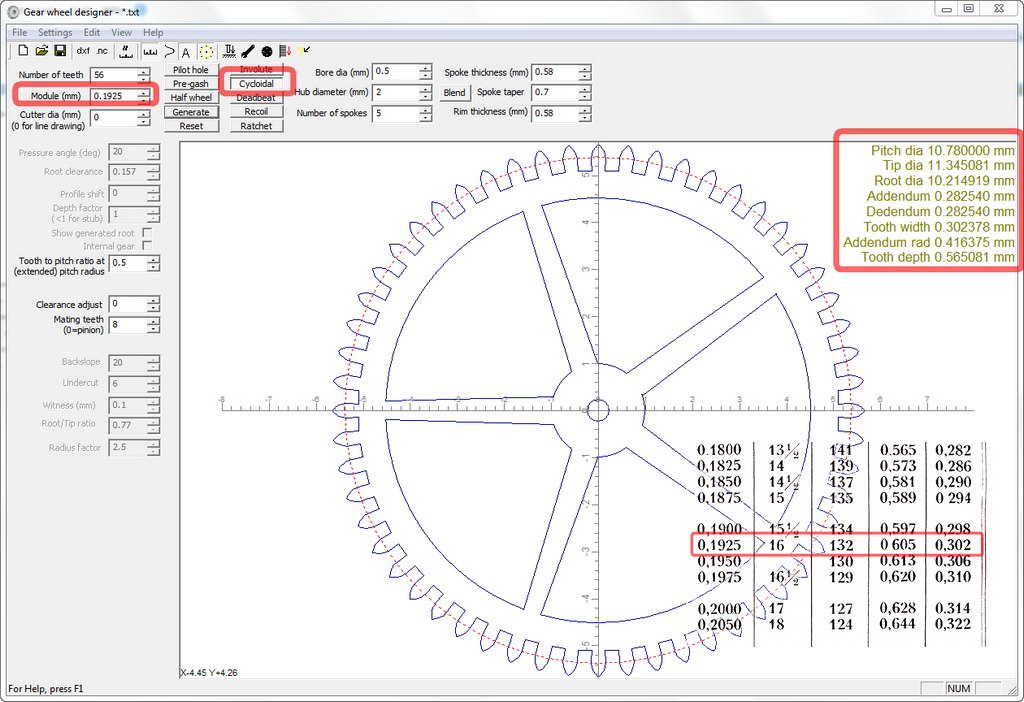Decrease Module value with down arrow
The image size is (1024, 702).
pyautogui.click(x=145, y=100)
